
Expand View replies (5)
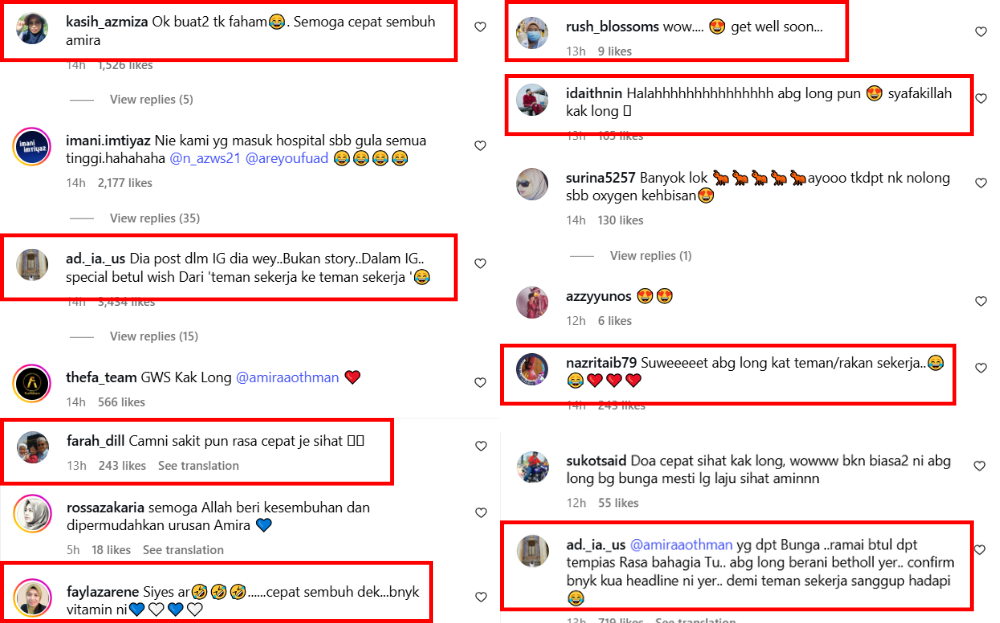tap(151, 99)
